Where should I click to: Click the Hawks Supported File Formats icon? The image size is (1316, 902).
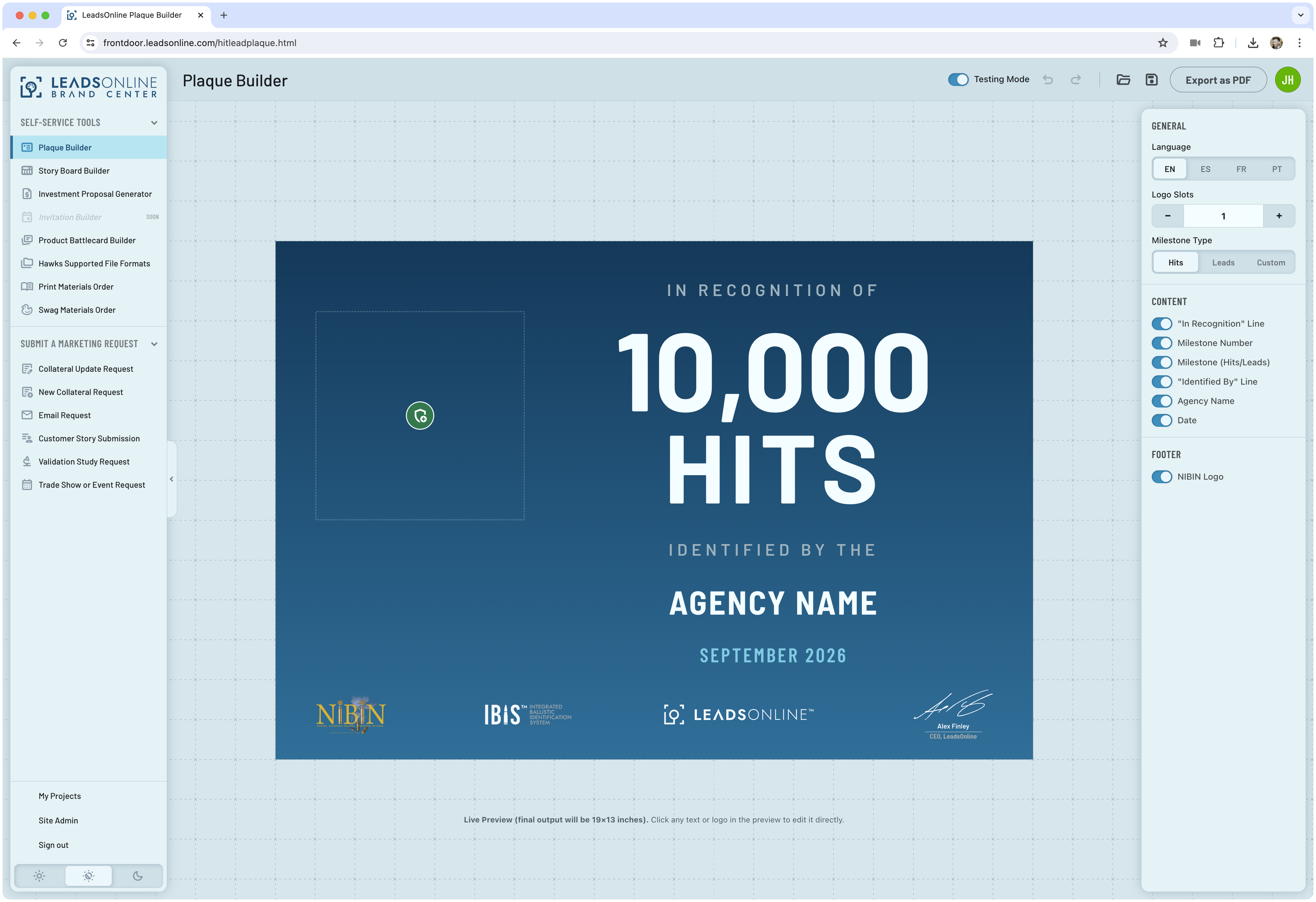click(x=27, y=263)
